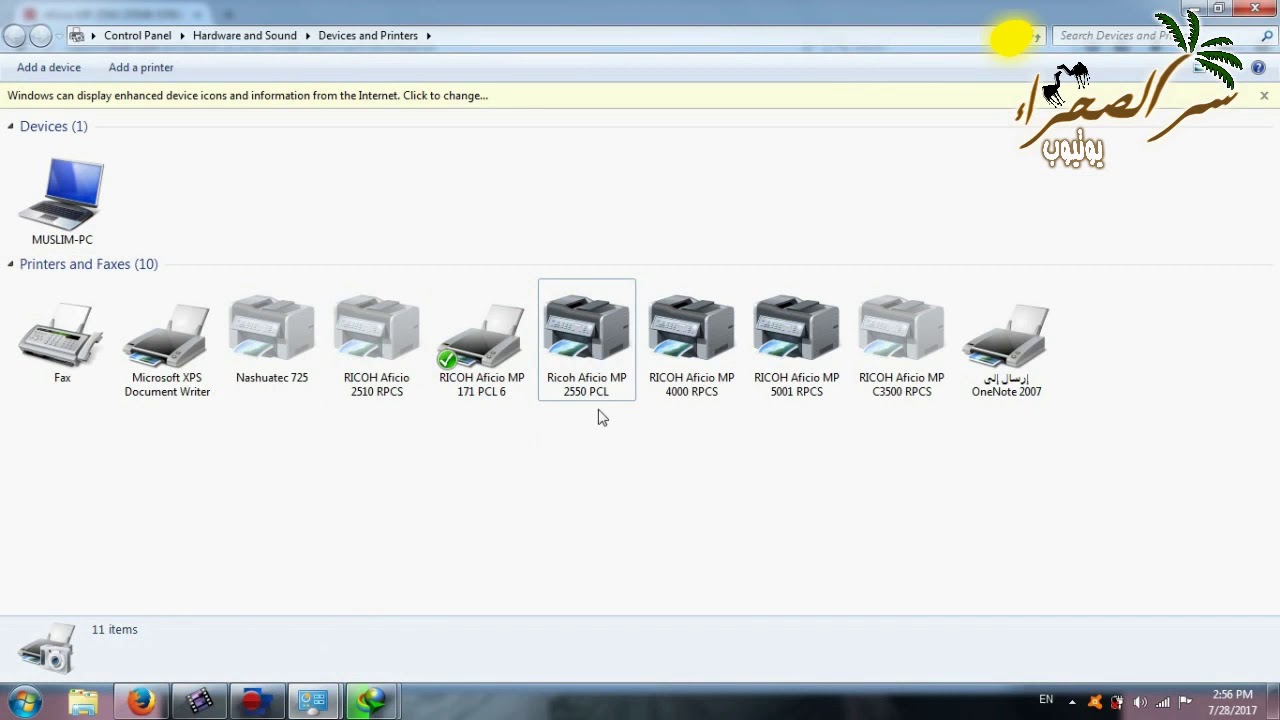1280x720 pixels.
Task: Expand the arrow after Control Panel breadcrumb
Action: (x=182, y=36)
